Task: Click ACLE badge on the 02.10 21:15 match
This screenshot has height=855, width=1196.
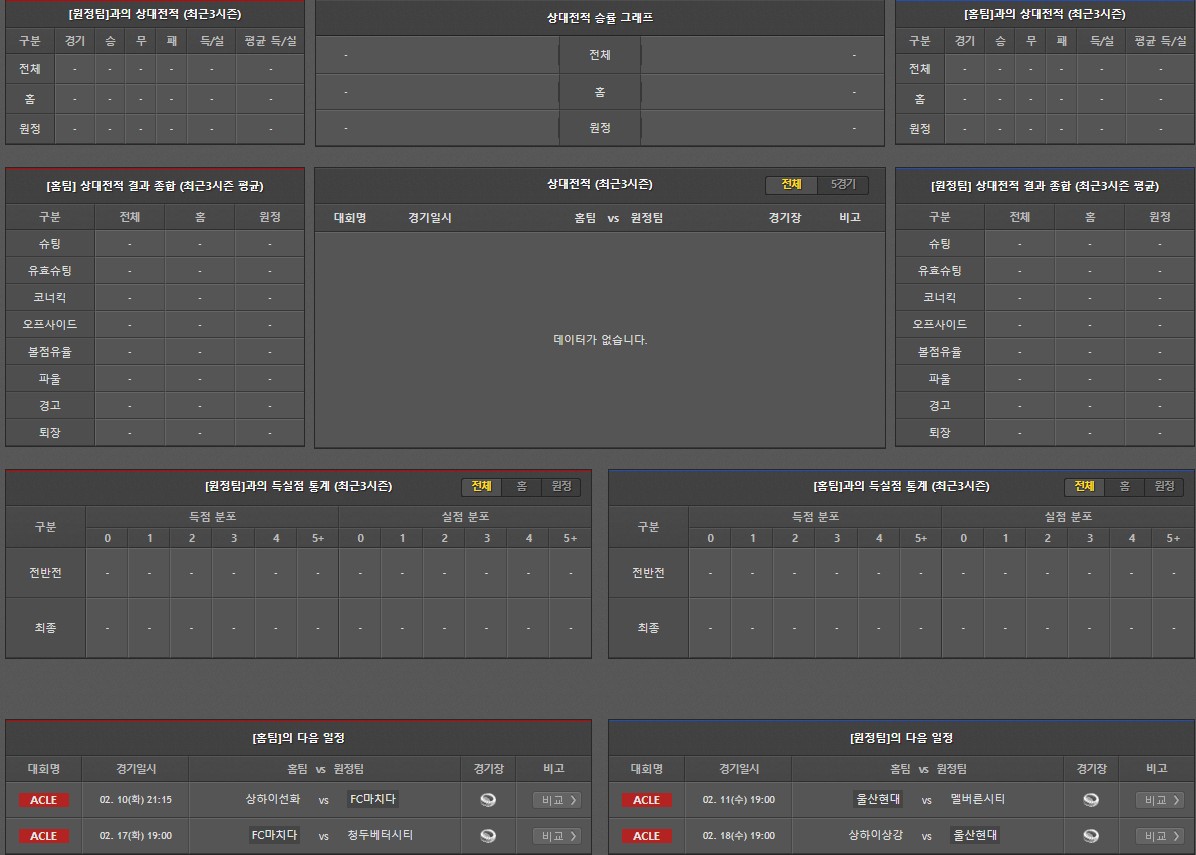Action: click(x=44, y=800)
